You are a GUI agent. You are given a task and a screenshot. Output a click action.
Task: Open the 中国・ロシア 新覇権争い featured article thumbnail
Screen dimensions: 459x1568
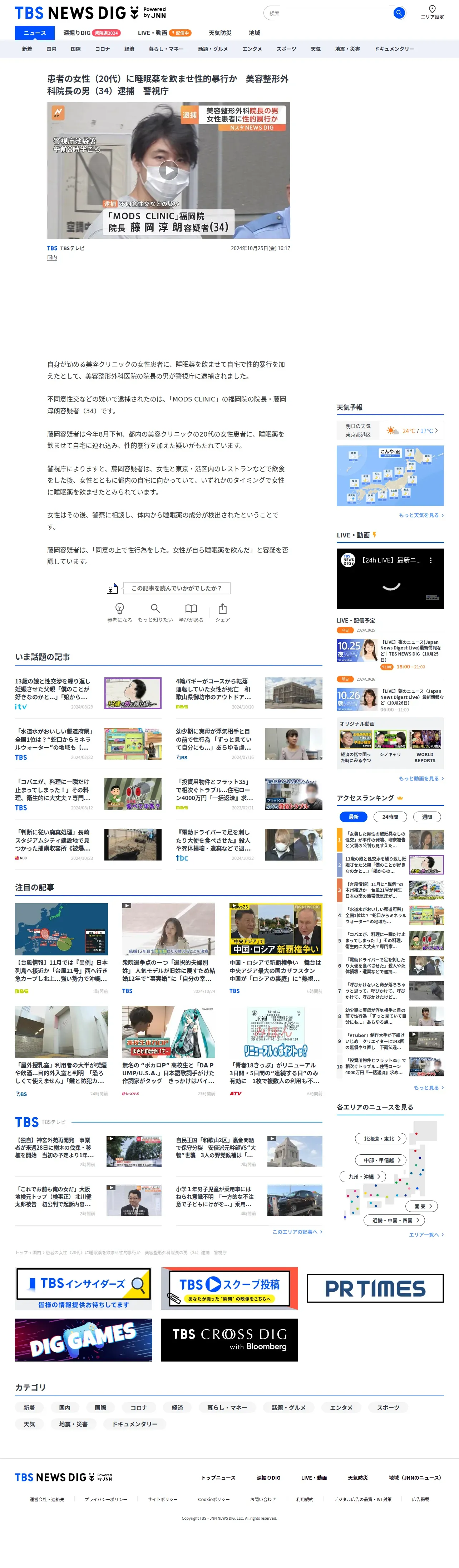pyautogui.click(x=276, y=929)
